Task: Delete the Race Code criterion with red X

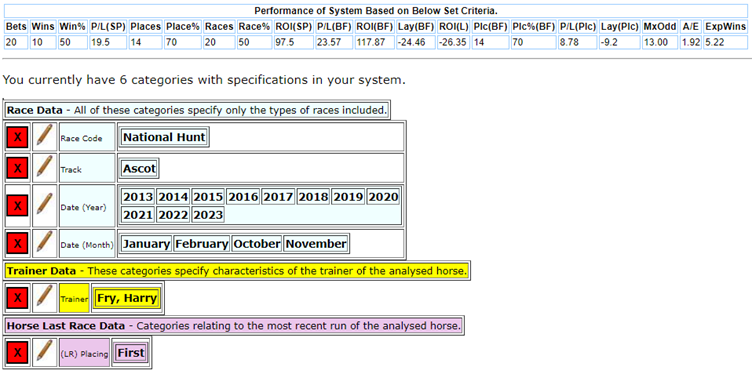Action: click(x=18, y=137)
